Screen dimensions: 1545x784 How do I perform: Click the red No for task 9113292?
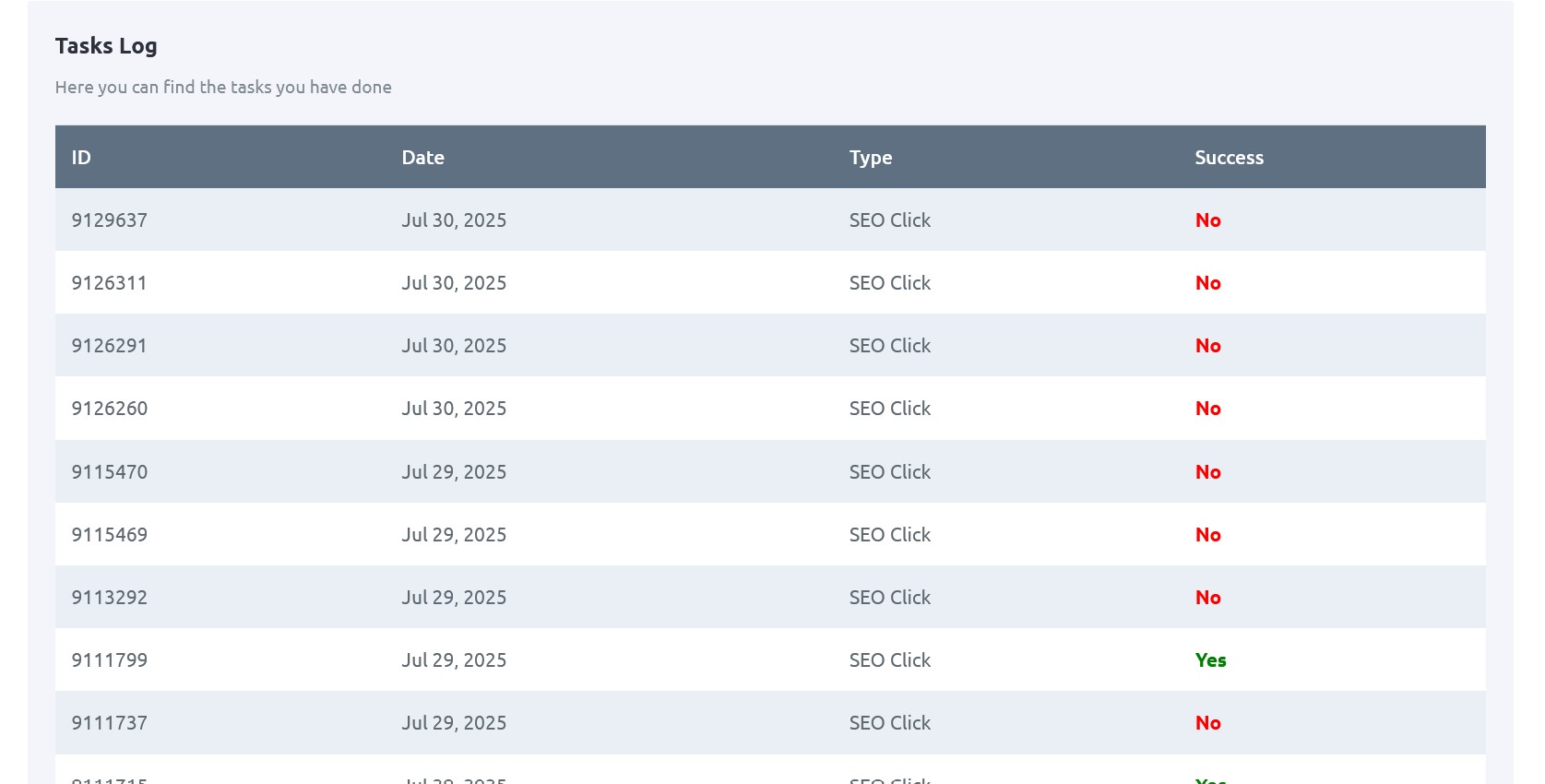click(1207, 598)
